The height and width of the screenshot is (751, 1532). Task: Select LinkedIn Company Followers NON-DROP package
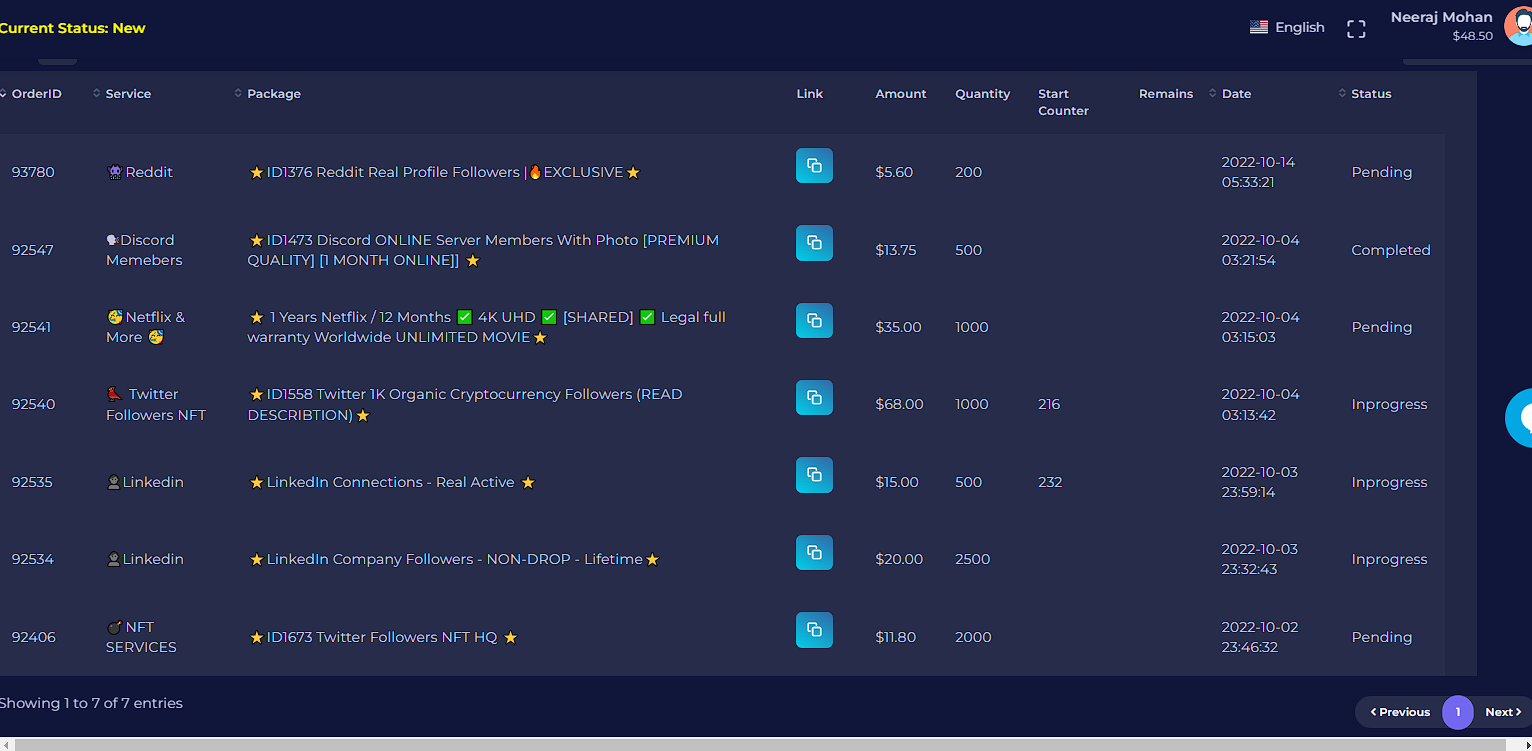coord(454,559)
